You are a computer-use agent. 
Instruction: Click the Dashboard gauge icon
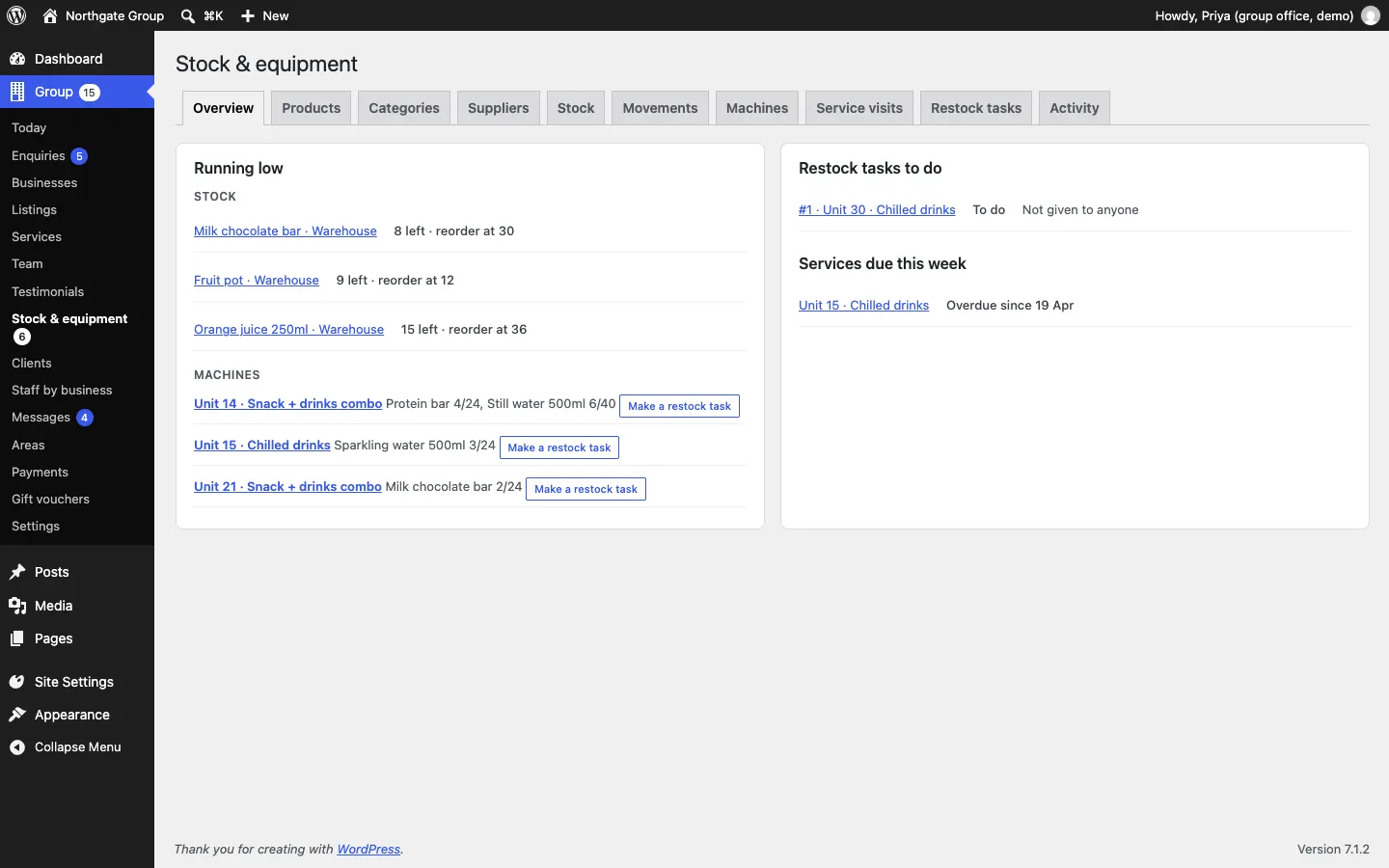pyautogui.click(x=17, y=59)
